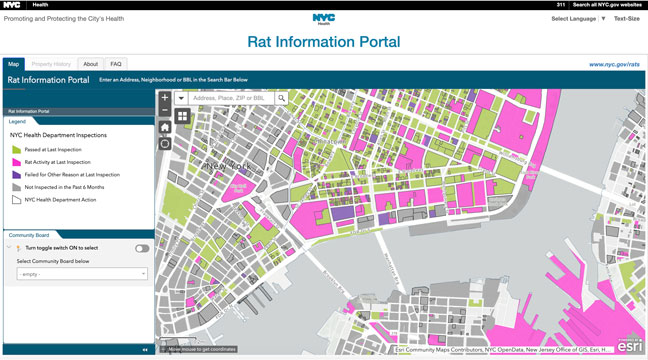Click the City Hall Park pink parcel
The width and height of the screenshot is (648, 360).
tap(238, 188)
